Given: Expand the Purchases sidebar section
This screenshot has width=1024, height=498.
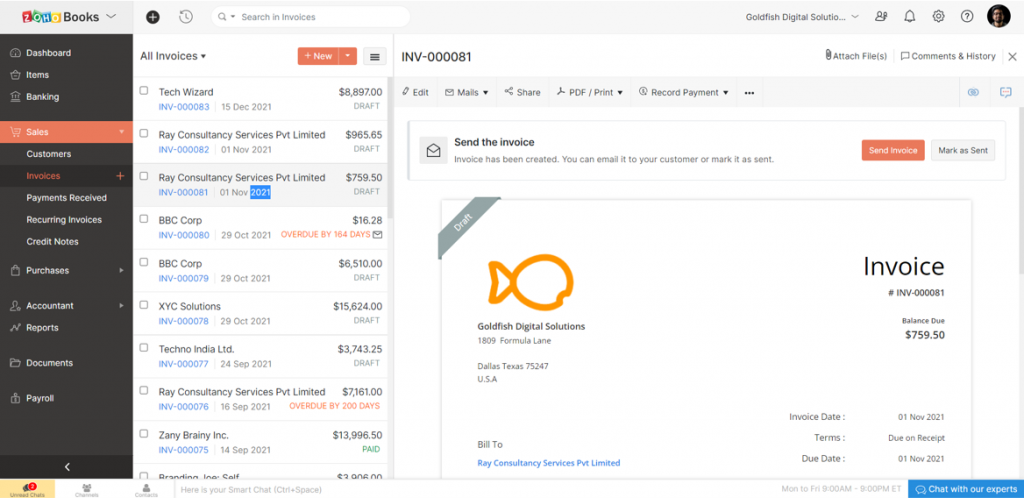Looking at the screenshot, I should [67, 270].
